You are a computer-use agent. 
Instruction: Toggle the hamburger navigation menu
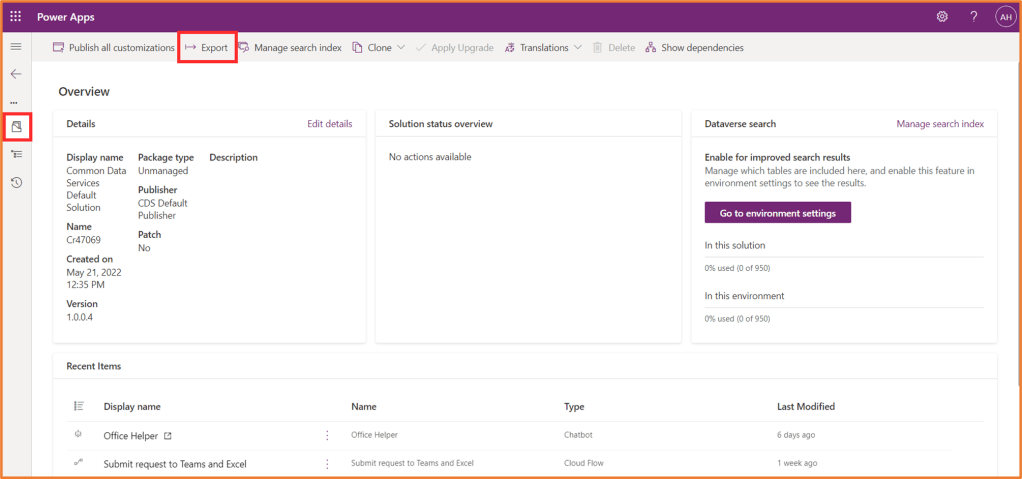[x=15, y=47]
